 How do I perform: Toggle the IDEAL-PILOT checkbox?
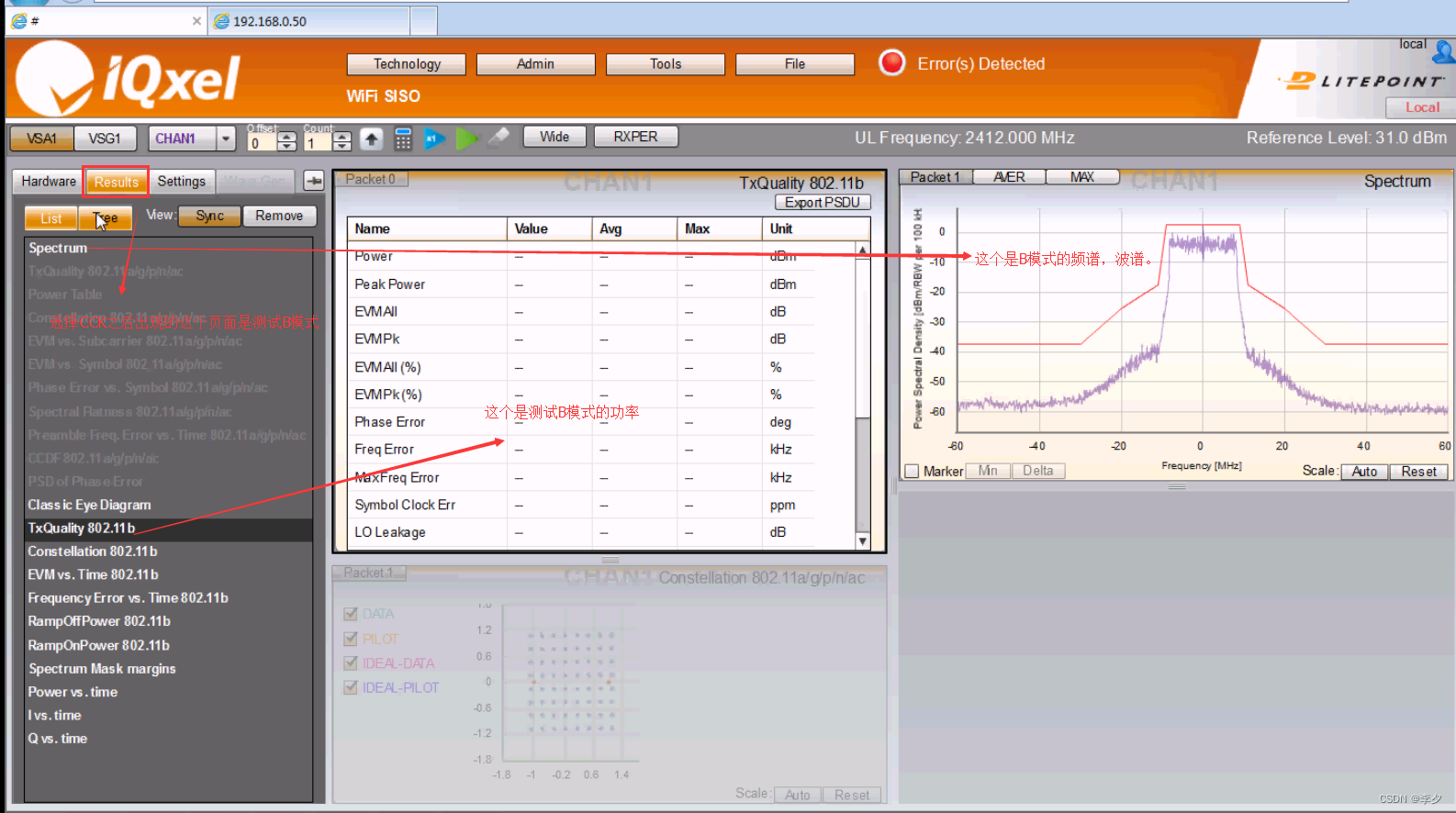[x=350, y=687]
